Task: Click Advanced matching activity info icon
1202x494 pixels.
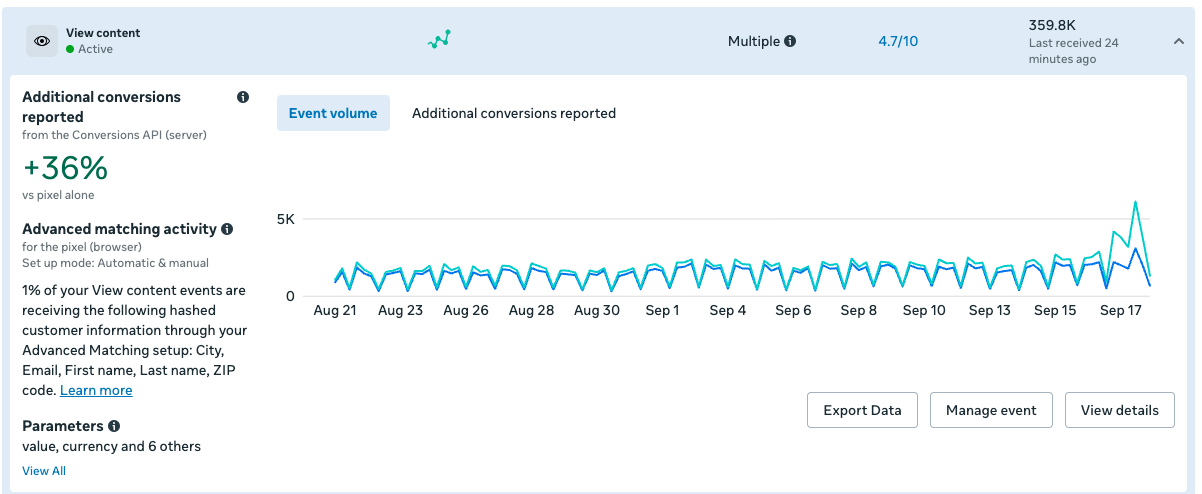Action: click(227, 229)
